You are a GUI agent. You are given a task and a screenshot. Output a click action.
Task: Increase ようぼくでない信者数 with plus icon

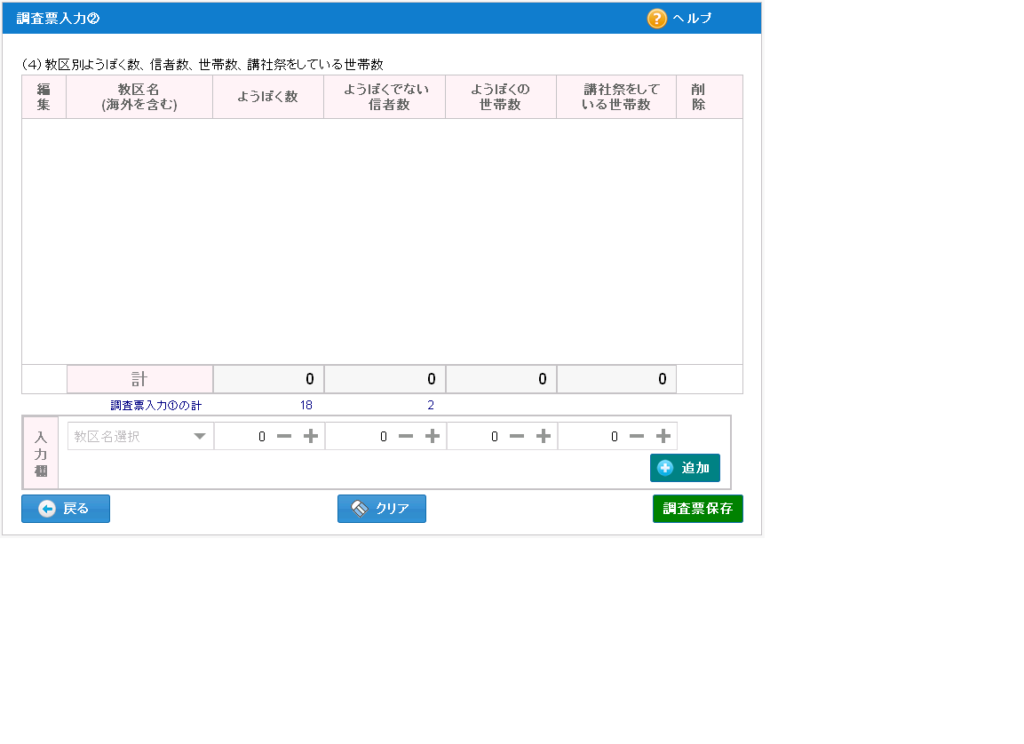(432, 436)
